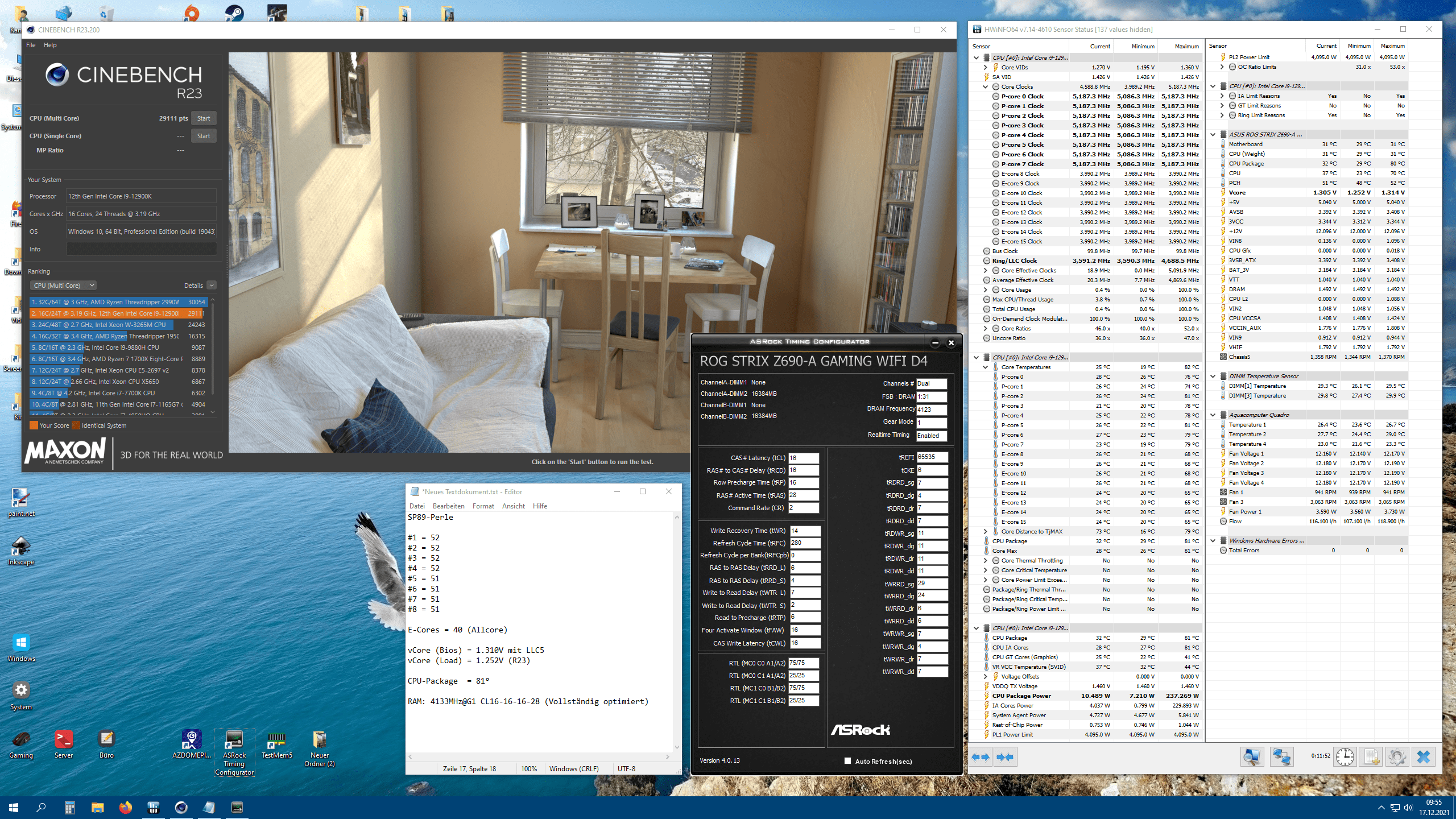Click the Ring/LLC Clock row in HWiNFO
The width and height of the screenshot is (1456, 819).
1086,261
